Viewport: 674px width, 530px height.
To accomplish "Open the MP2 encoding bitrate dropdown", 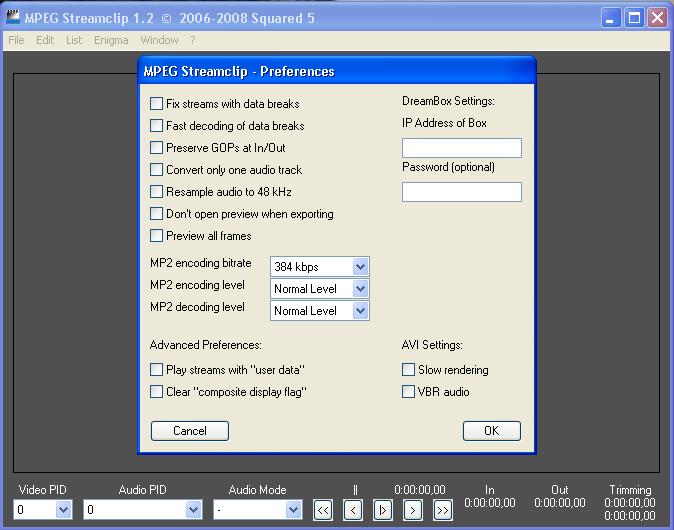I will pyautogui.click(x=320, y=267).
